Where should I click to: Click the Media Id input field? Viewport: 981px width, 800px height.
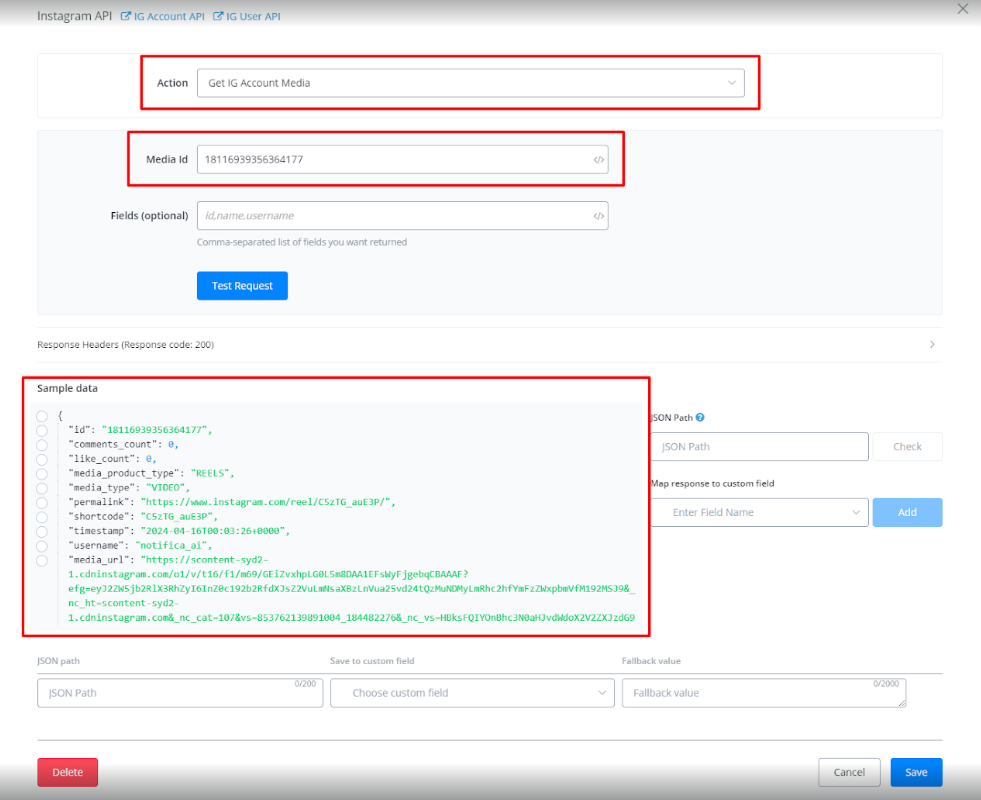(x=390, y=160)
